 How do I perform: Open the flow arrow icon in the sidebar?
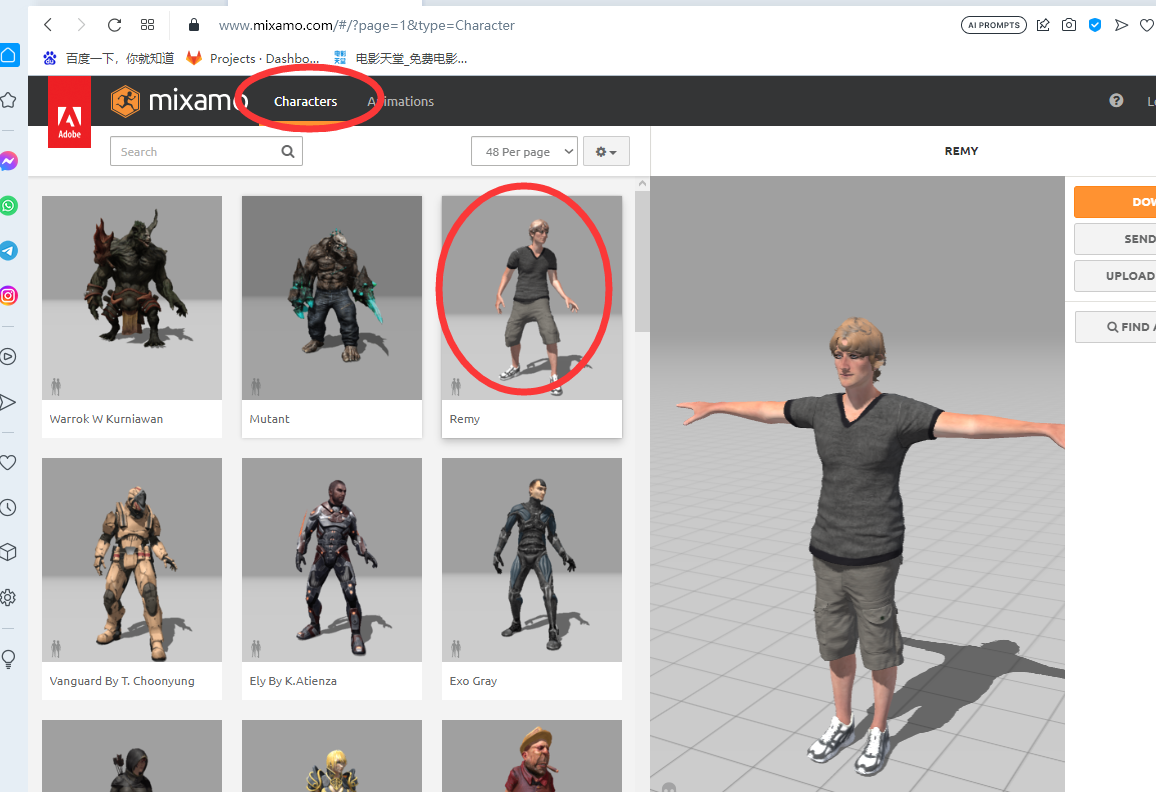point(8,402)
